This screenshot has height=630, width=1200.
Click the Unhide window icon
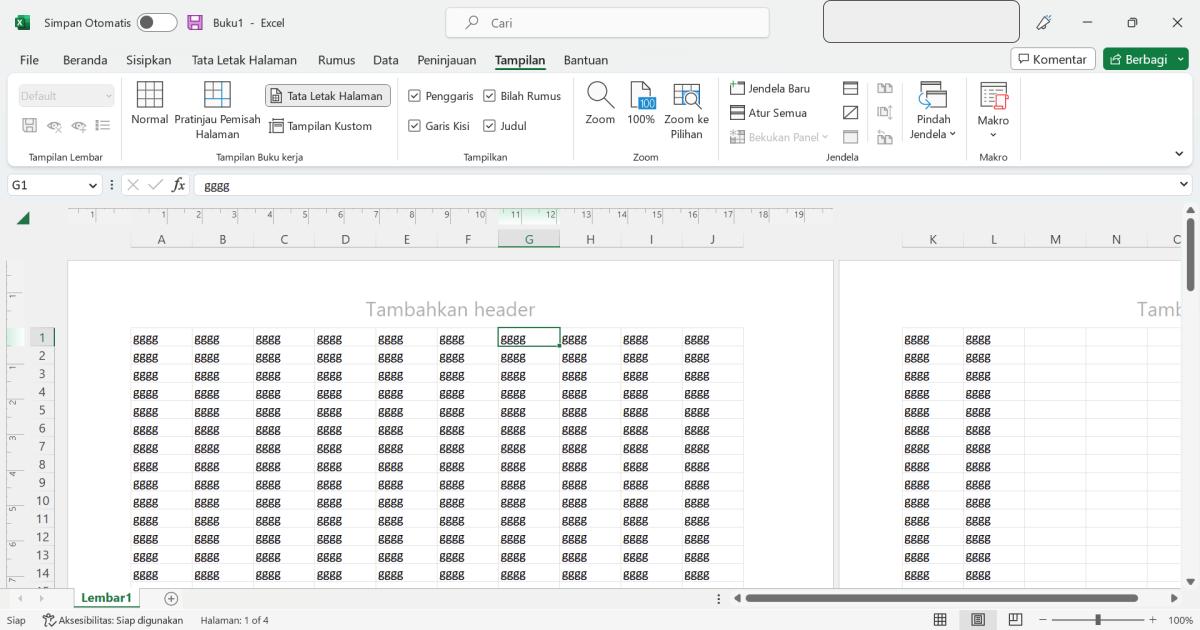tap(851, 137)
